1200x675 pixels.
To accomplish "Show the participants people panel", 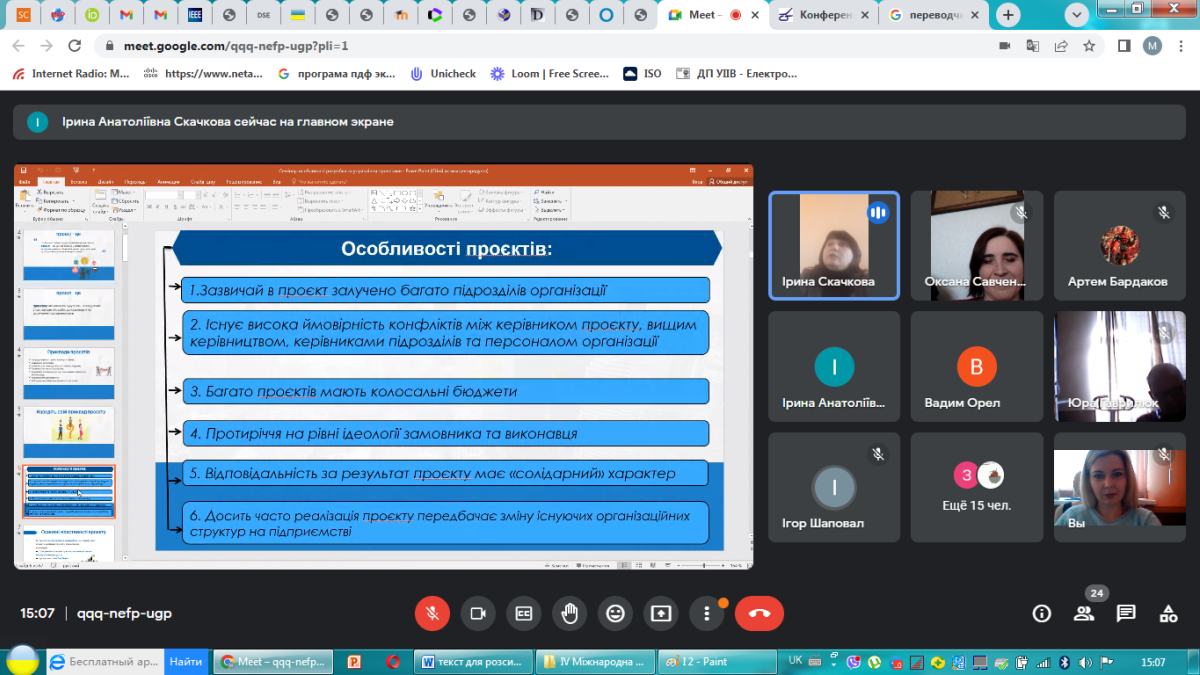I will click(1084, 613).
